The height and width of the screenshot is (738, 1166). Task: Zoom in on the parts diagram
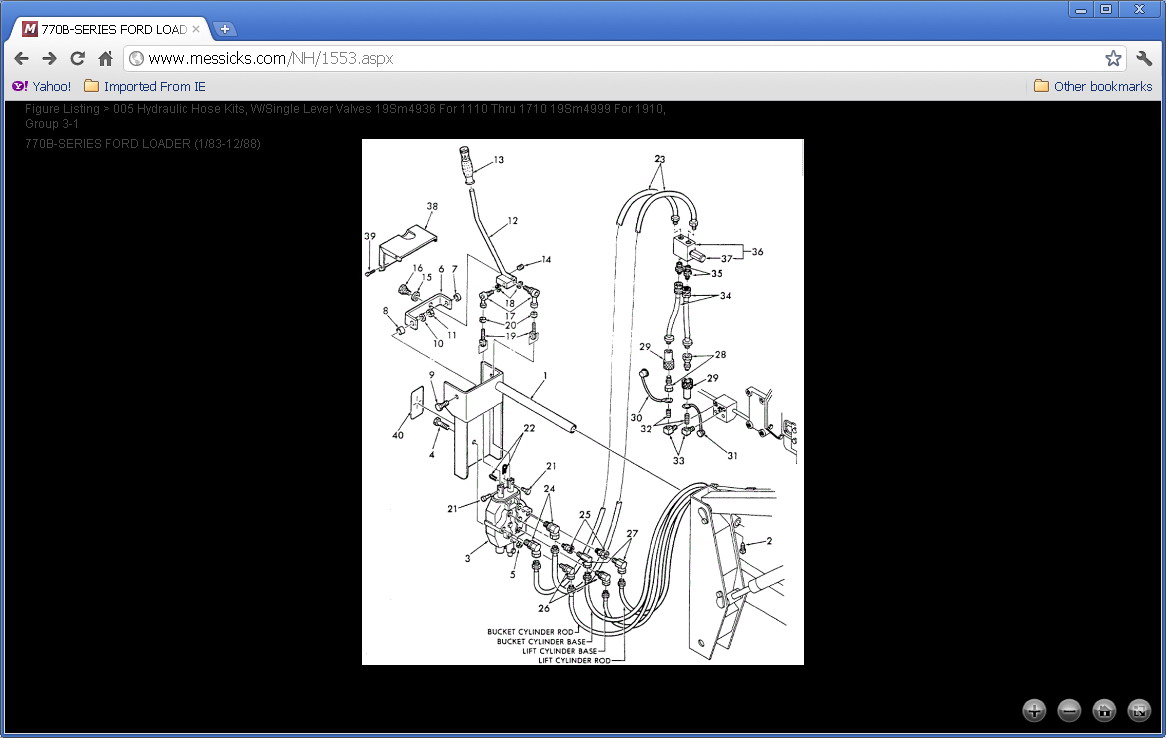point(1034,710)
